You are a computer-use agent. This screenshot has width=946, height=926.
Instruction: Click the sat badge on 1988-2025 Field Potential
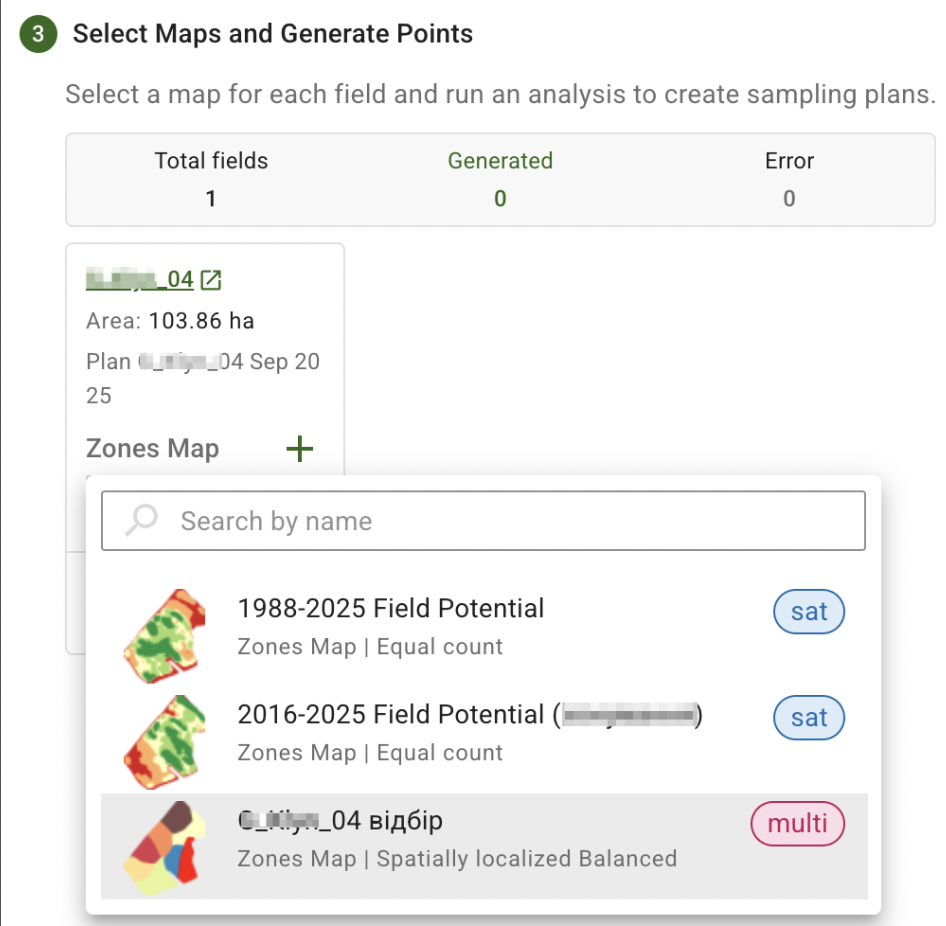(809, 611)
